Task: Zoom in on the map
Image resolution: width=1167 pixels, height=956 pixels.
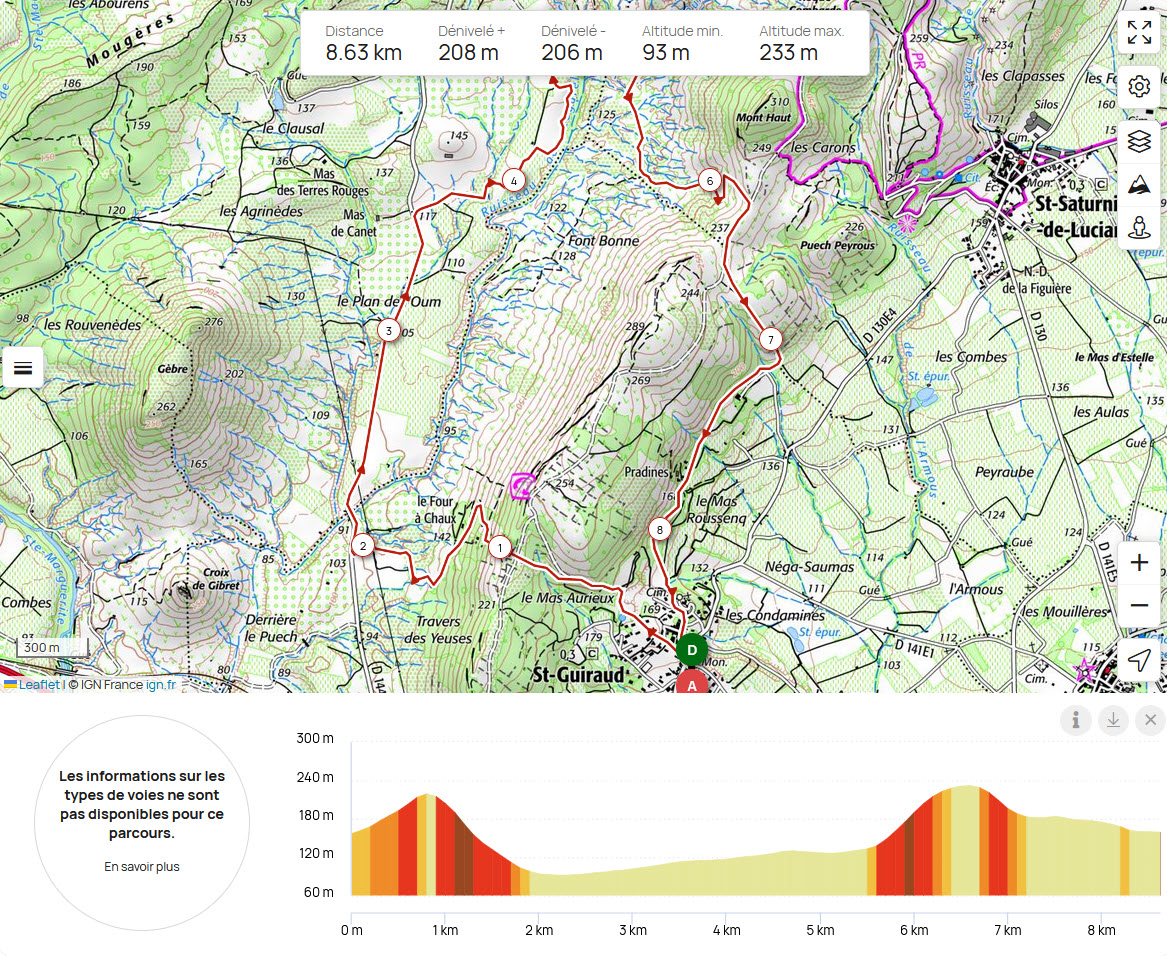Action: (1139, 563)
